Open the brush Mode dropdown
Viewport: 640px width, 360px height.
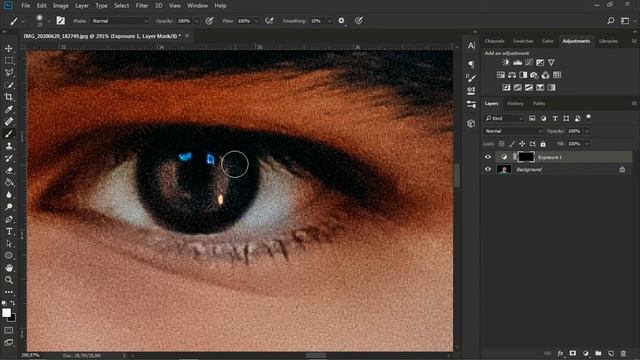tap(120, 21)
